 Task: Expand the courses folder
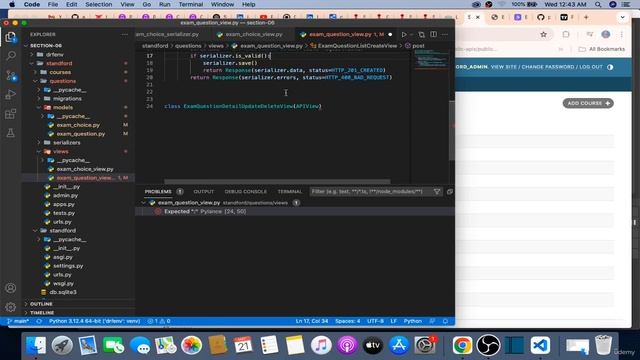coord(60,72)
